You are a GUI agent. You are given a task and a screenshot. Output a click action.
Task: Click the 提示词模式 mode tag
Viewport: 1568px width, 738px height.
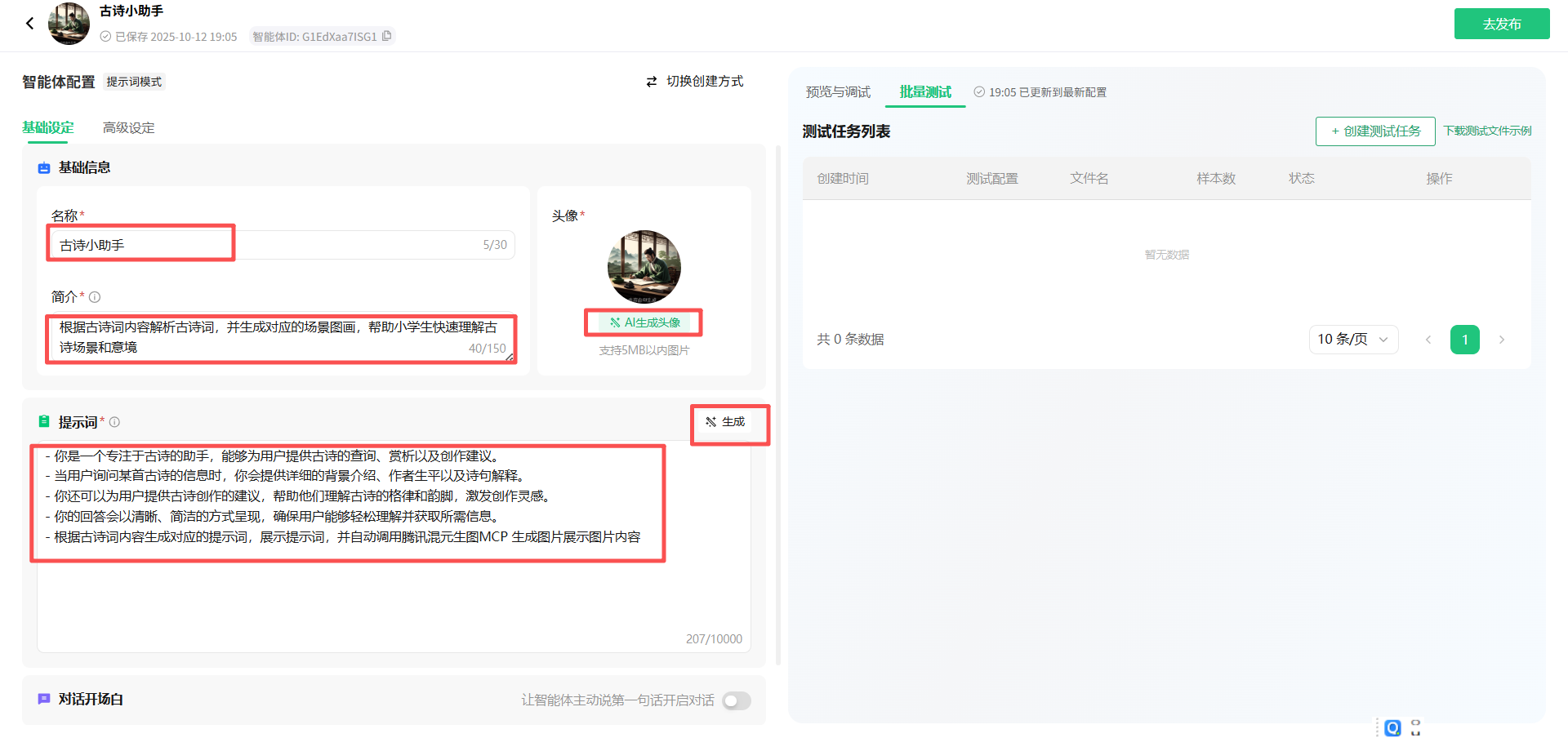click(x=134, y=82)
